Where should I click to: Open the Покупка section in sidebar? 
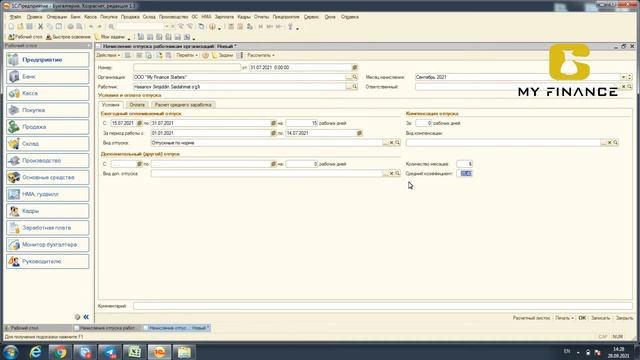click(48, 110)
